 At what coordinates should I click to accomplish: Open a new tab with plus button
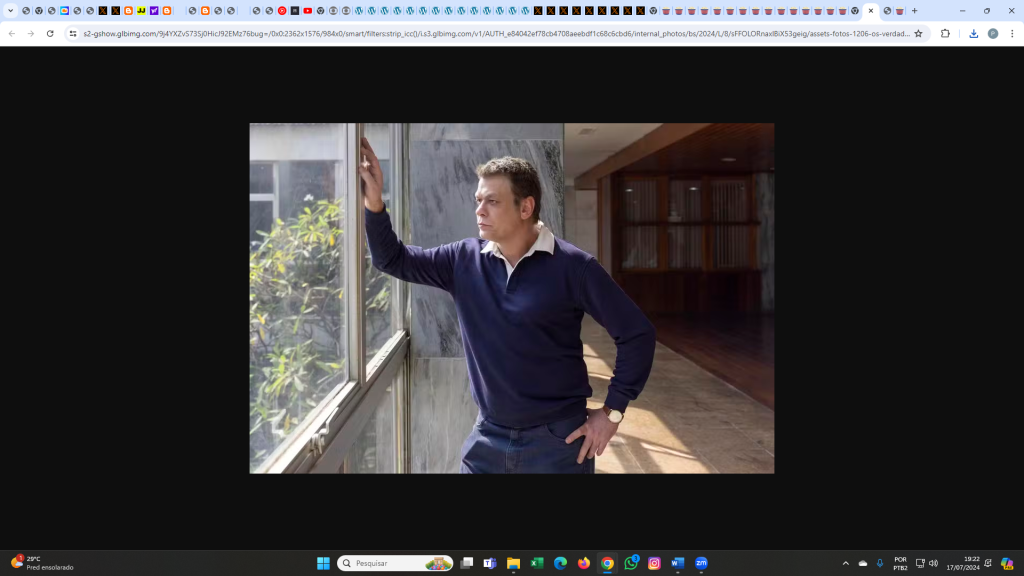(x=914, y=11)
